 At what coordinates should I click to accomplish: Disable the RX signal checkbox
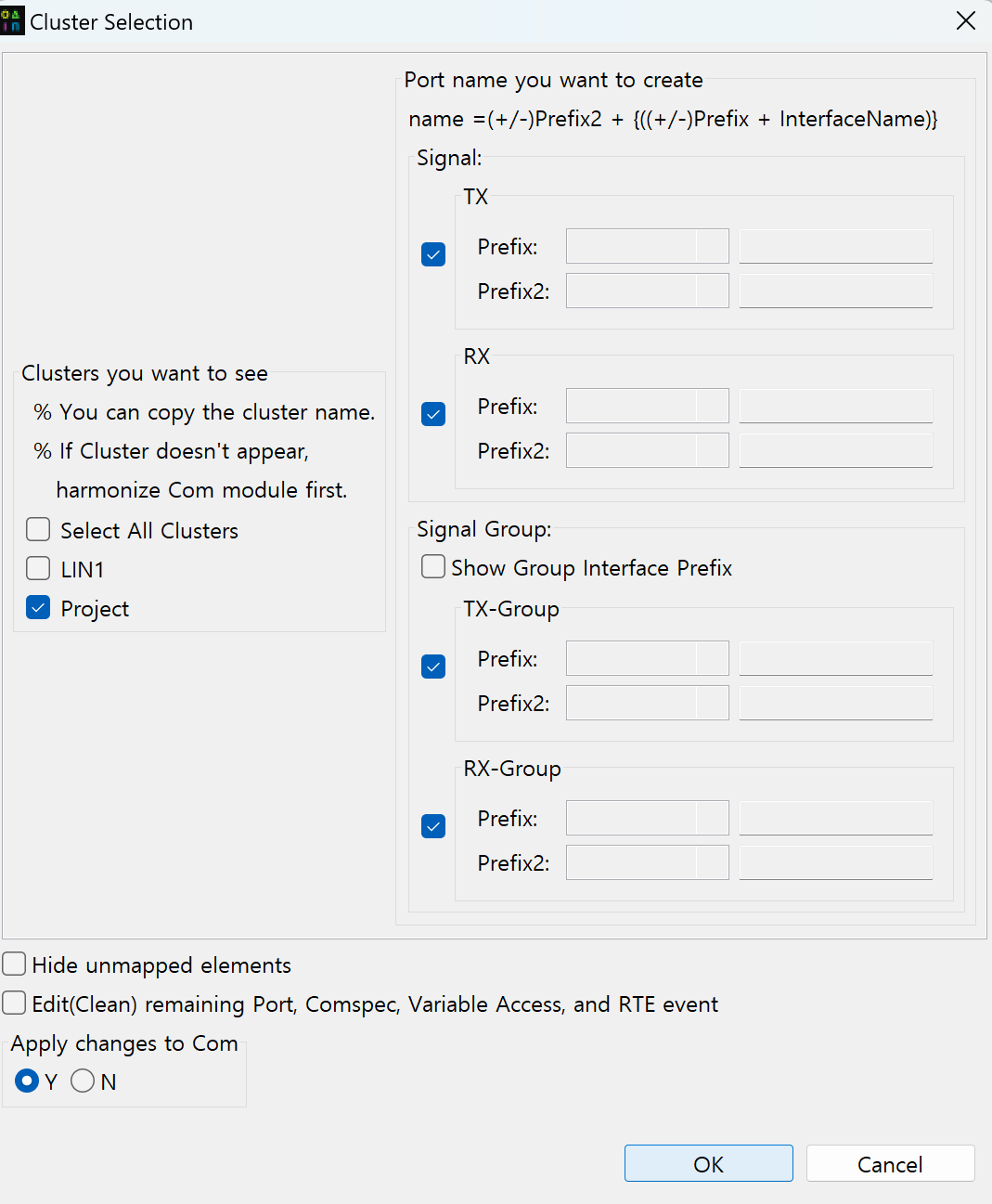[x=433, y=414]
